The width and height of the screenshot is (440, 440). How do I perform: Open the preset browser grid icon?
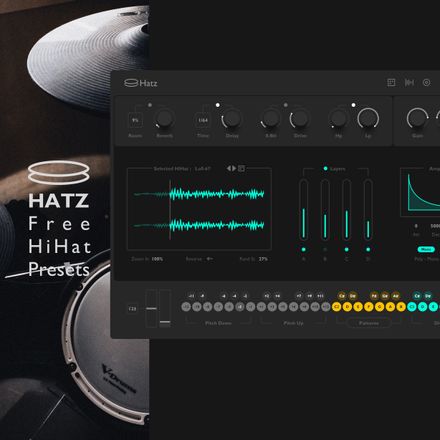[x=391, y=82]
